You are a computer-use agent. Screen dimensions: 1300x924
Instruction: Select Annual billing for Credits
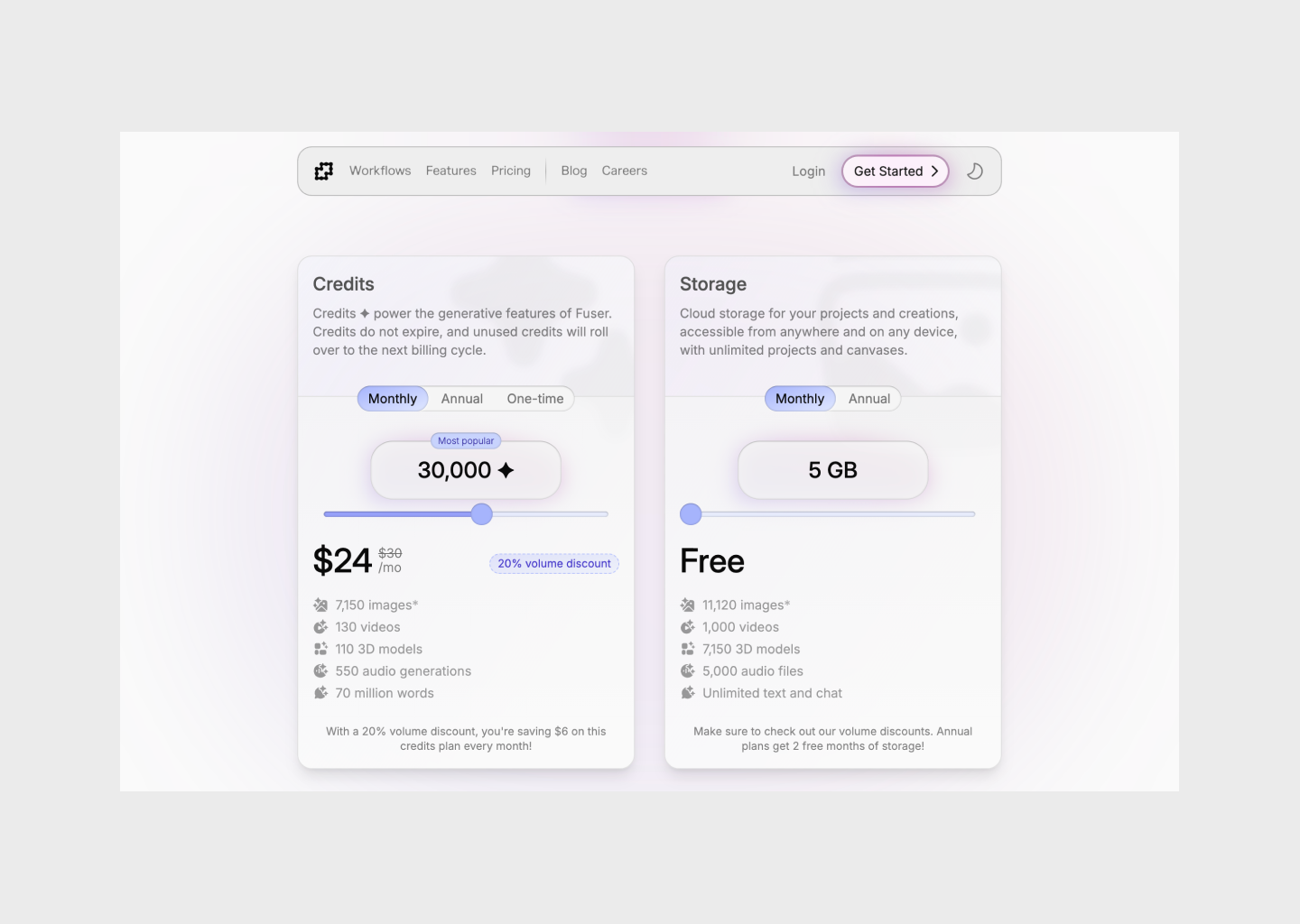(x=462, y=399)
